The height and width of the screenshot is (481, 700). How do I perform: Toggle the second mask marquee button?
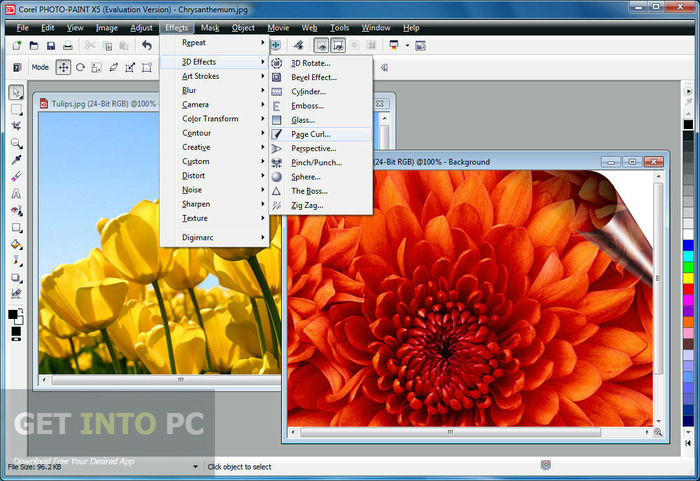point(339,46)
